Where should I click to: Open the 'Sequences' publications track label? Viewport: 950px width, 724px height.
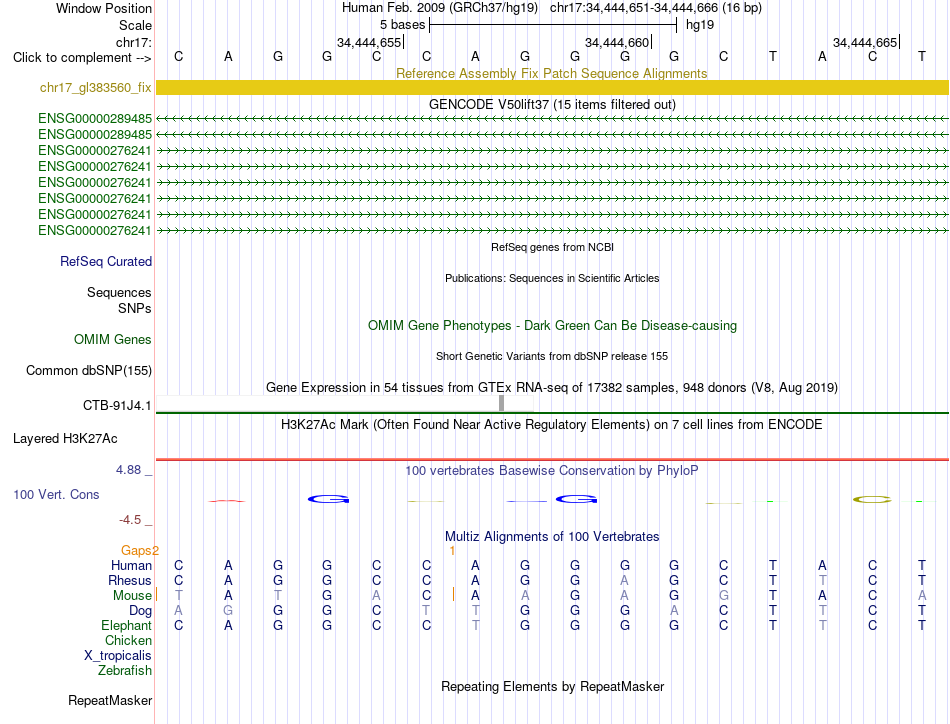[x=119, y=292]
